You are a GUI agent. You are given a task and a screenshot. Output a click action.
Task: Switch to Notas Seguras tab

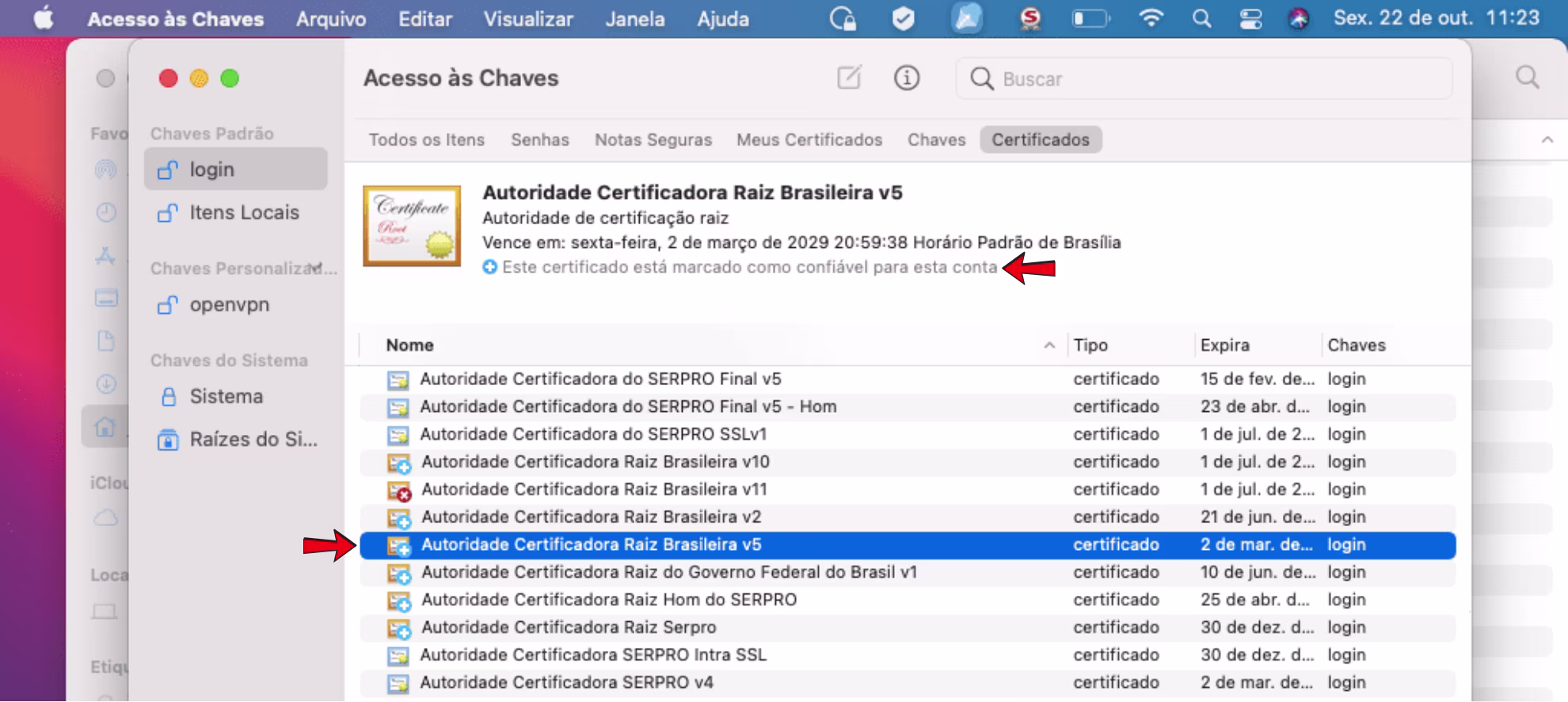point(653,139)
